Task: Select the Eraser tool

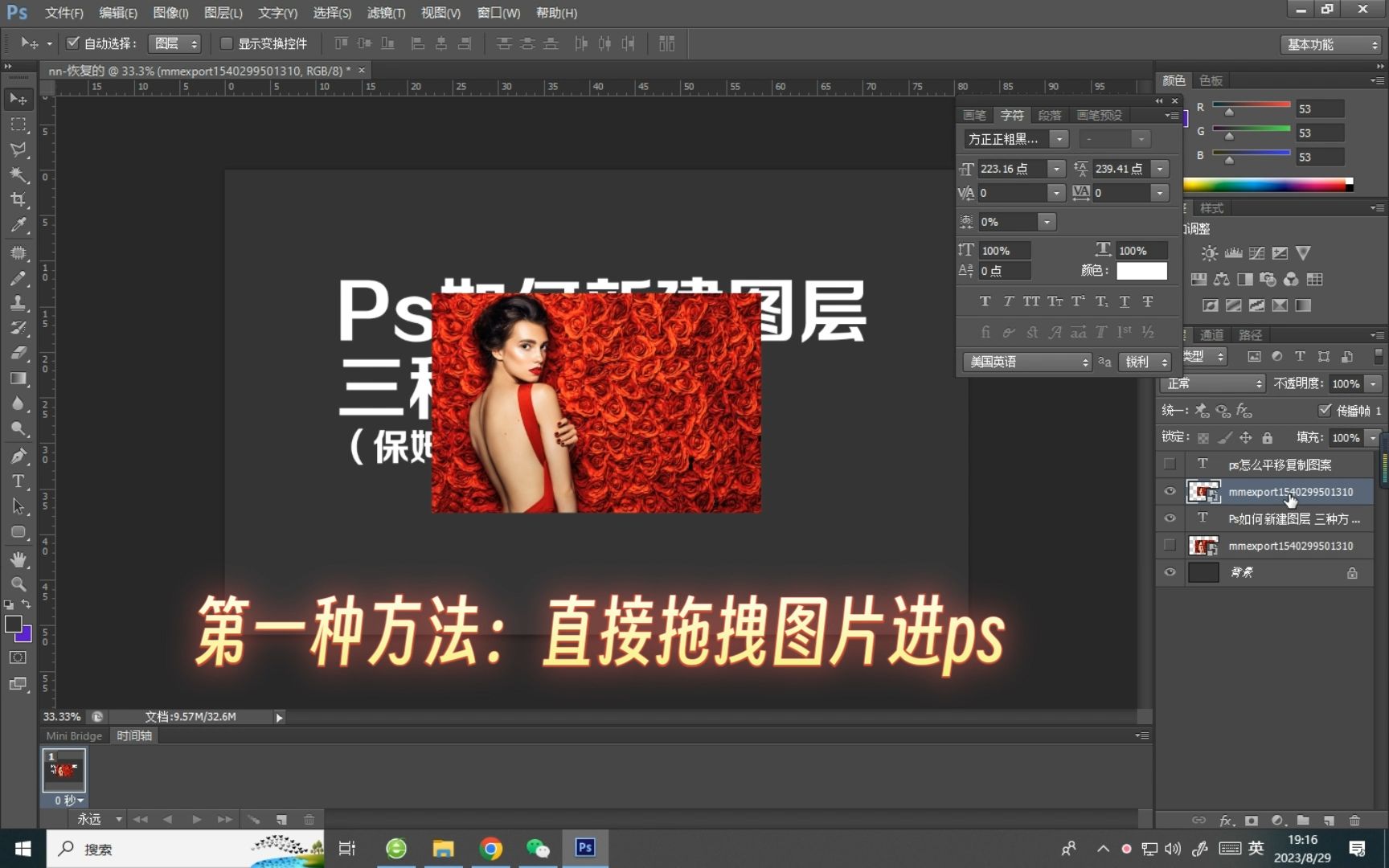Action: tap(18, 353)
